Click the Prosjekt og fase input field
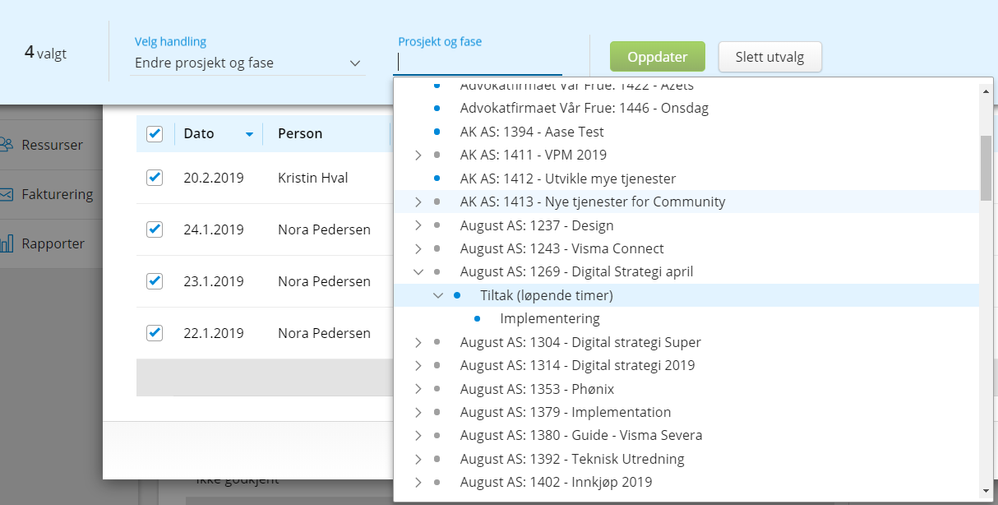The width and height of the screenshot is (998, 505). pyautogui.click(x=477, y=62)
